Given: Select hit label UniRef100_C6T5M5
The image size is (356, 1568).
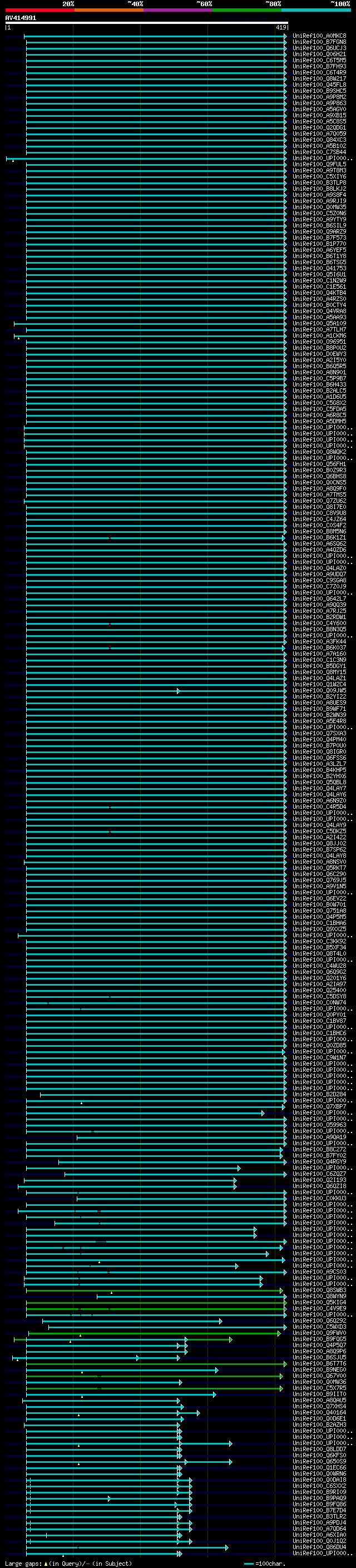Looking at the screenshot, I should point(319,60).
